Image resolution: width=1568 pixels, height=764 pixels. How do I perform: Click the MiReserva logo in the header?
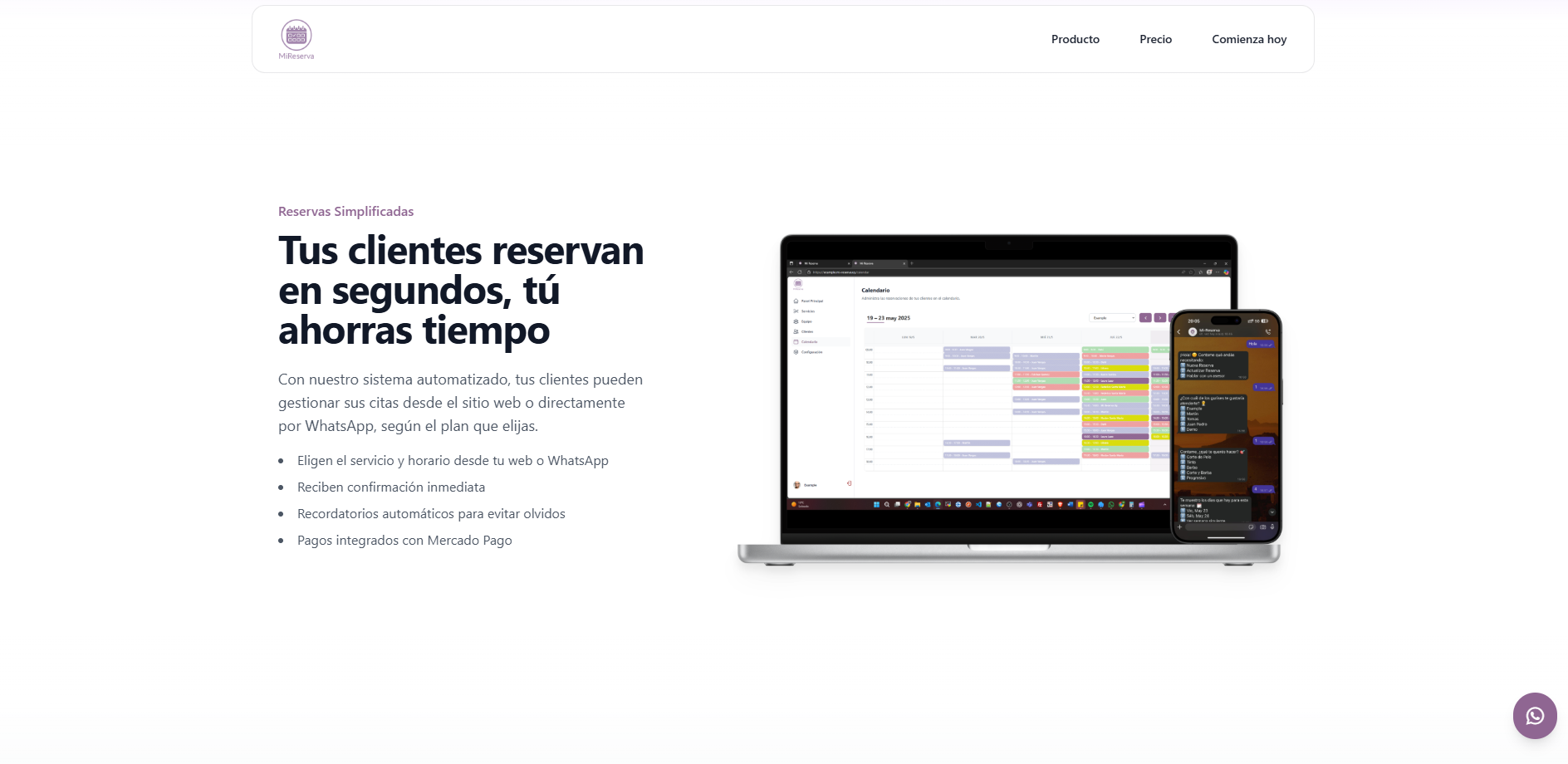click(296, 40)
